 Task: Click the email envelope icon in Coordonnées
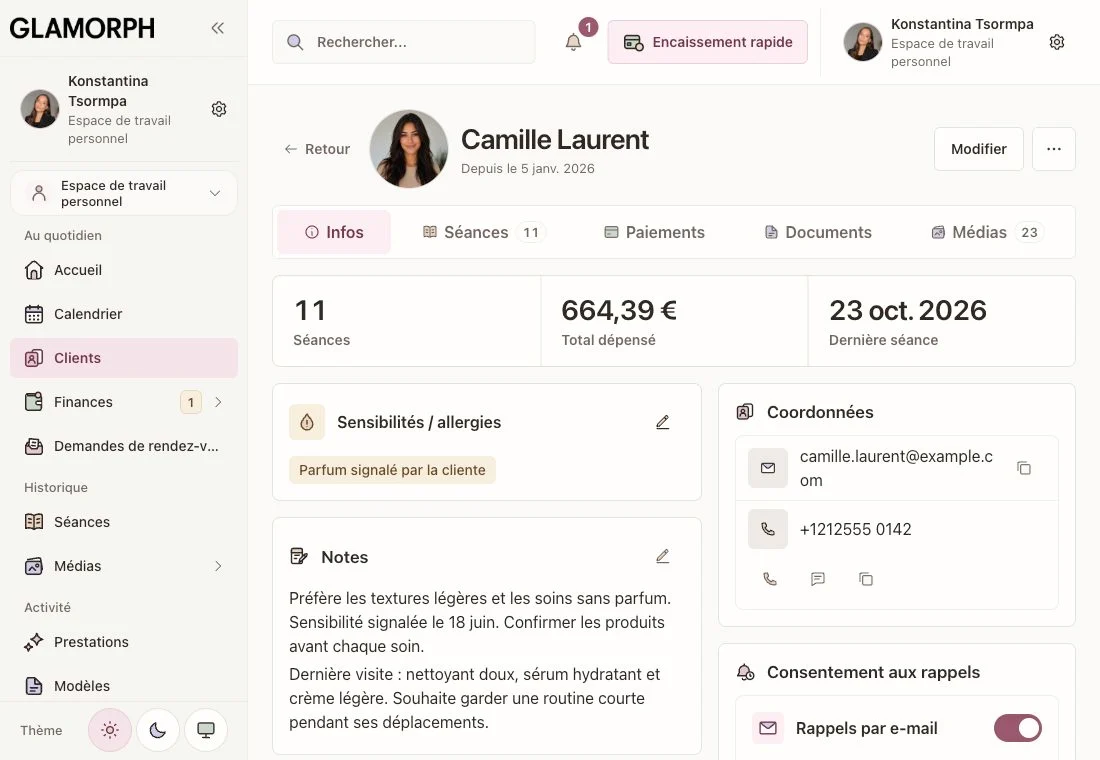click(x=768, y=468)
